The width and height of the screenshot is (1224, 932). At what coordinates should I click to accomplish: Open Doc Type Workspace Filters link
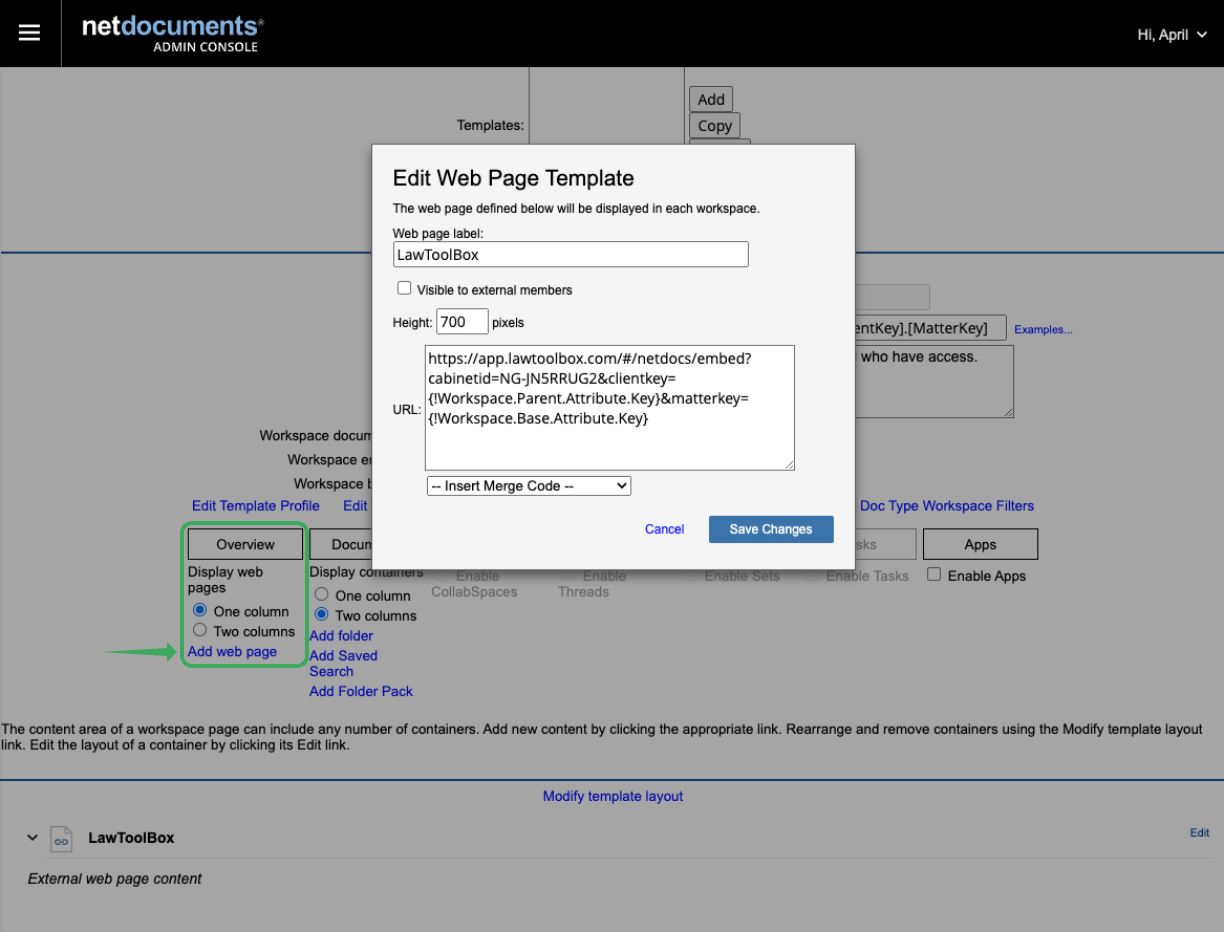(947, 505)
